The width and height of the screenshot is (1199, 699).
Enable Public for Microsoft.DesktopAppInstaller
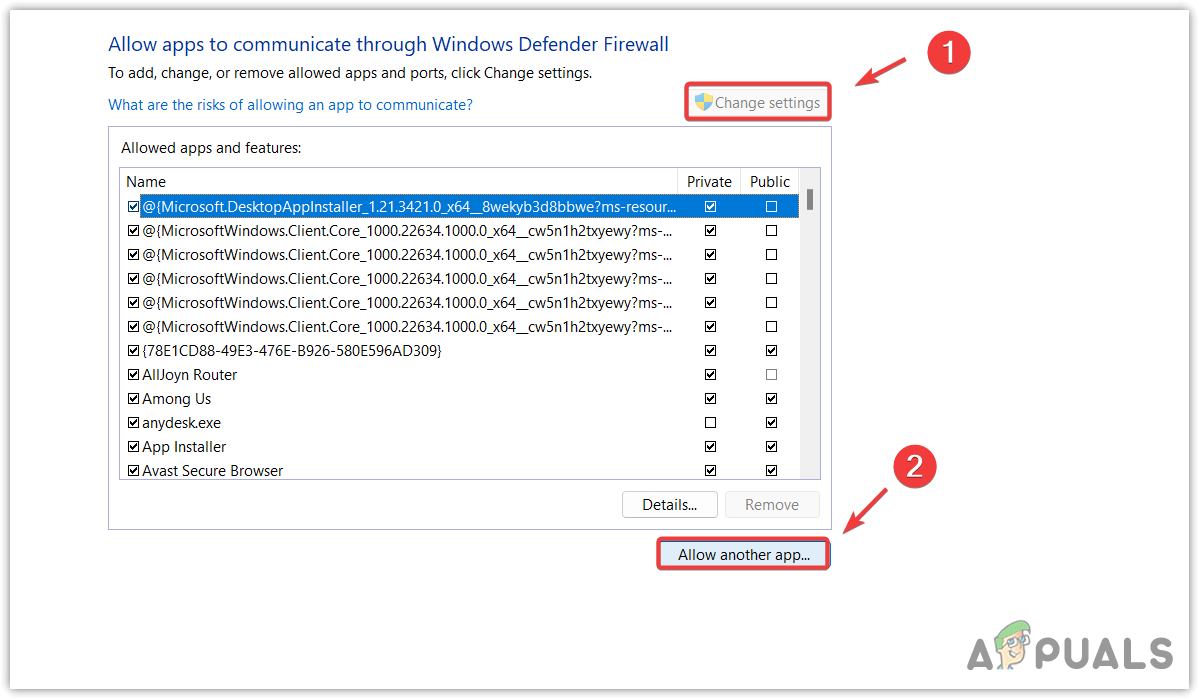(x=772, y=206)
